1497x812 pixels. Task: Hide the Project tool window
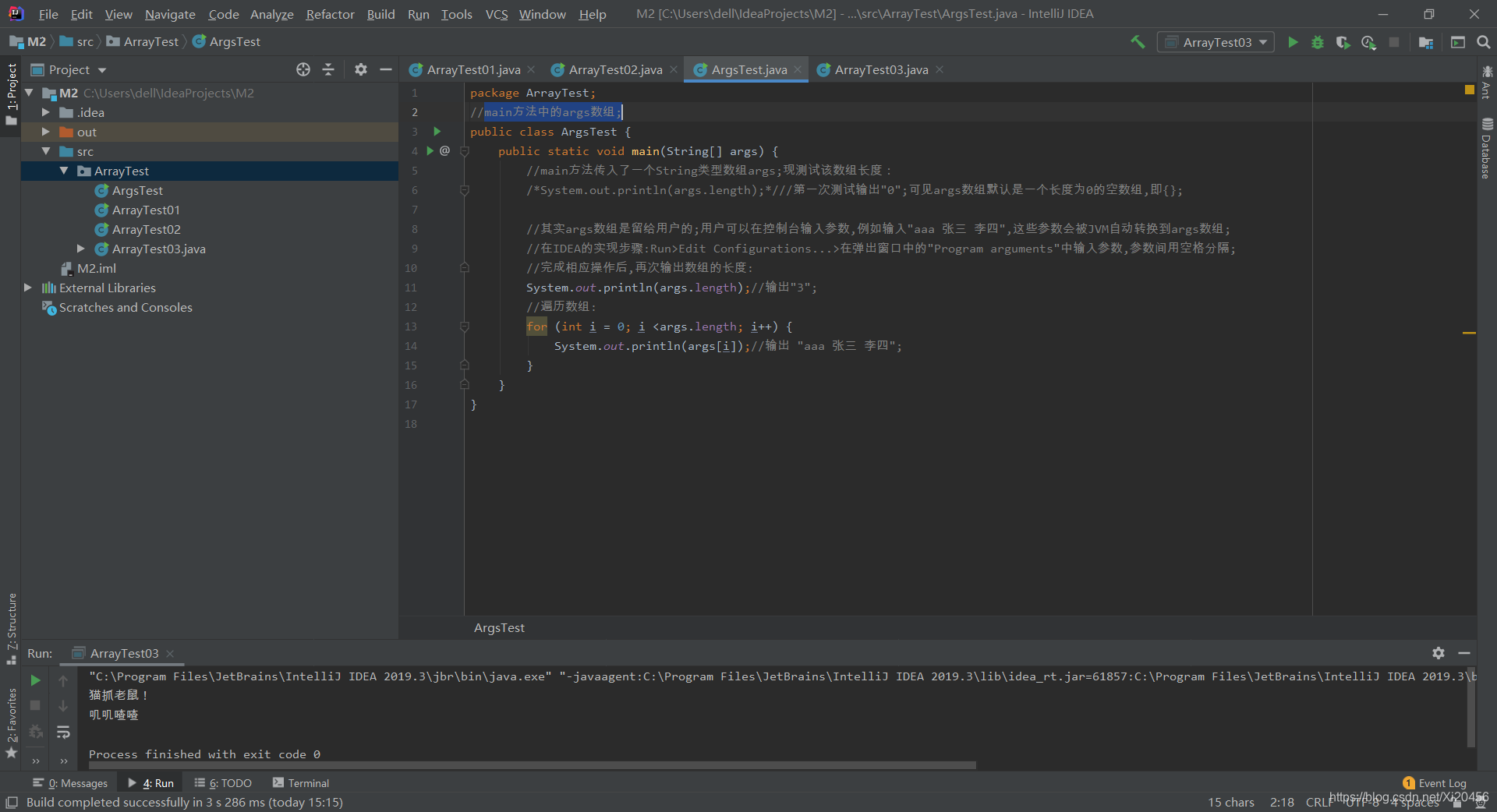385,69
